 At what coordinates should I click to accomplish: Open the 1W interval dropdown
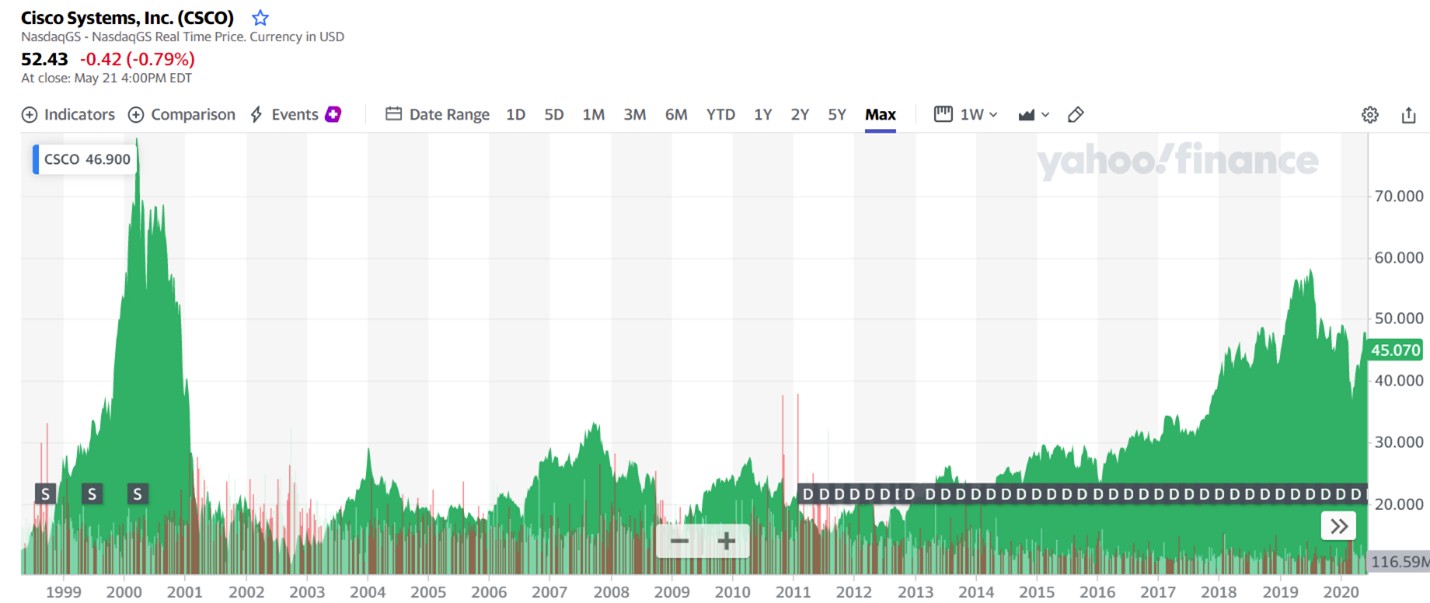click(966, 115)
